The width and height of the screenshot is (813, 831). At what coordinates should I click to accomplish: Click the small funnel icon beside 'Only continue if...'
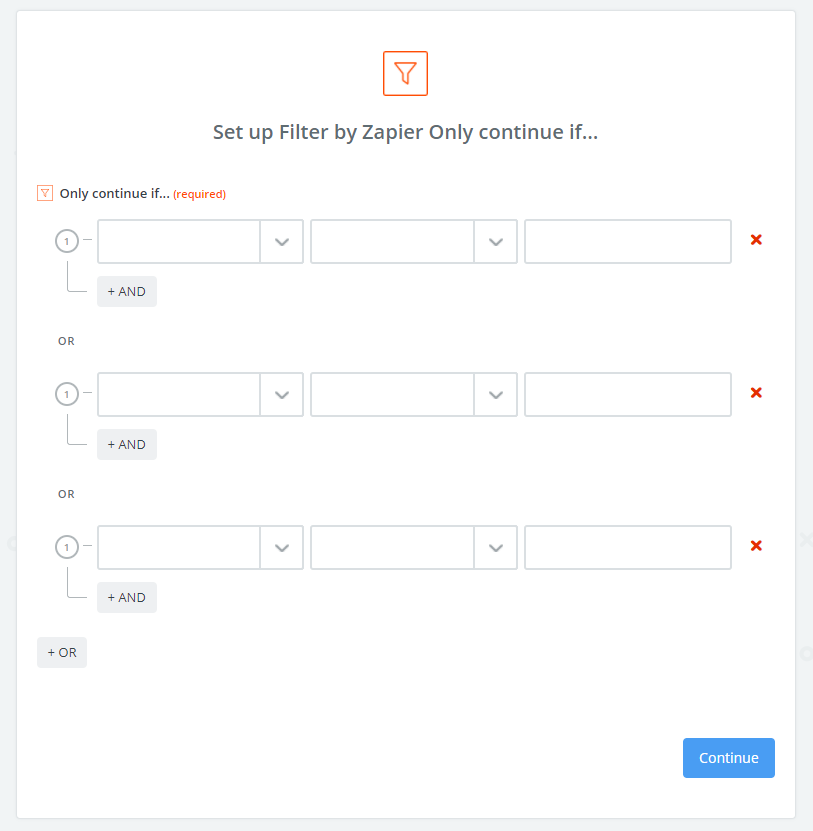(x=44, y=193)
